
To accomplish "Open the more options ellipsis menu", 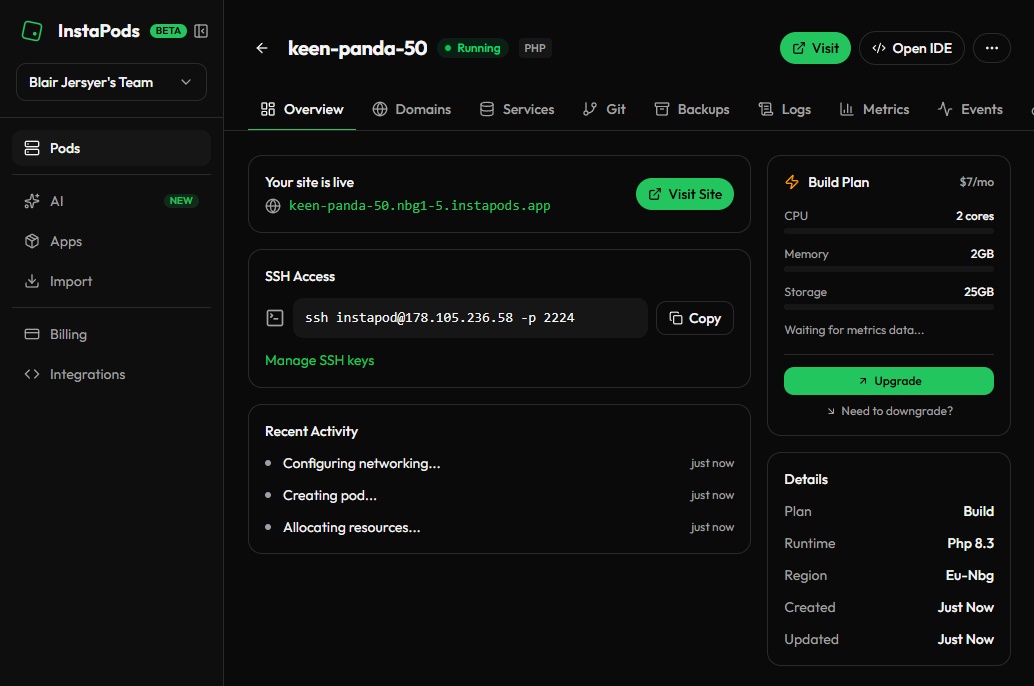I will pyautogui.click(x=991, y=48).
